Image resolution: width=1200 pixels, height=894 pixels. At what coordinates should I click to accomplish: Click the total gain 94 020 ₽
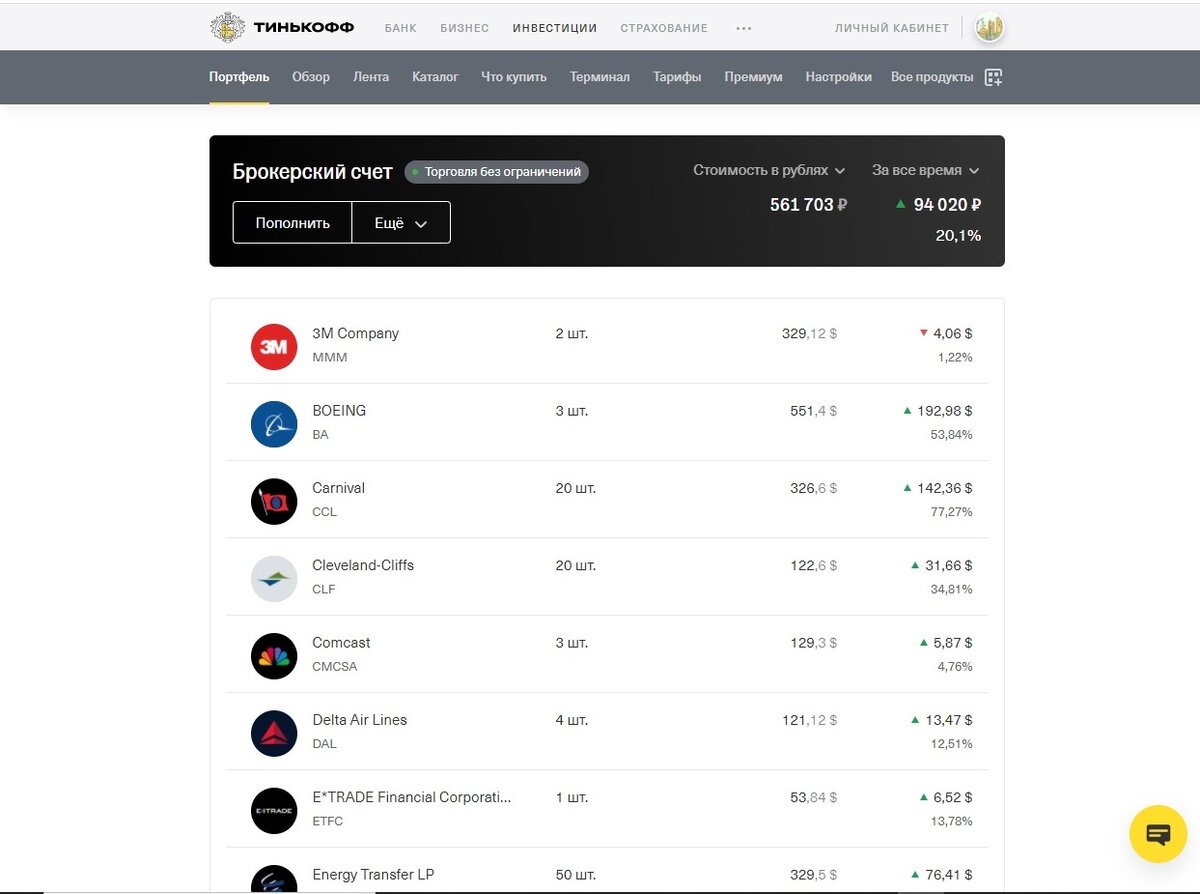(946, 205)
